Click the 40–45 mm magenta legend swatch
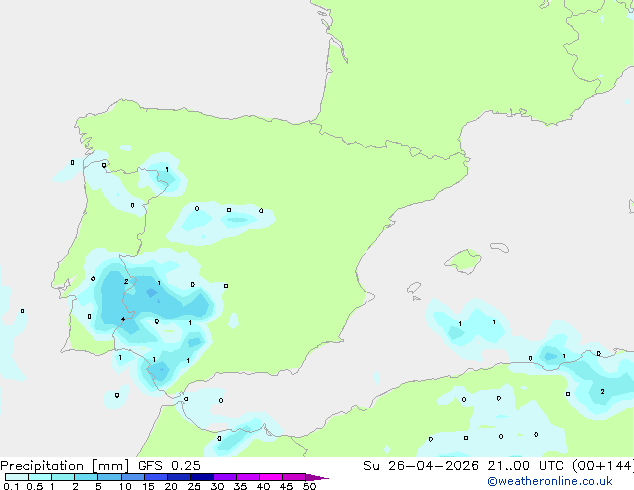 coord(271,477)
